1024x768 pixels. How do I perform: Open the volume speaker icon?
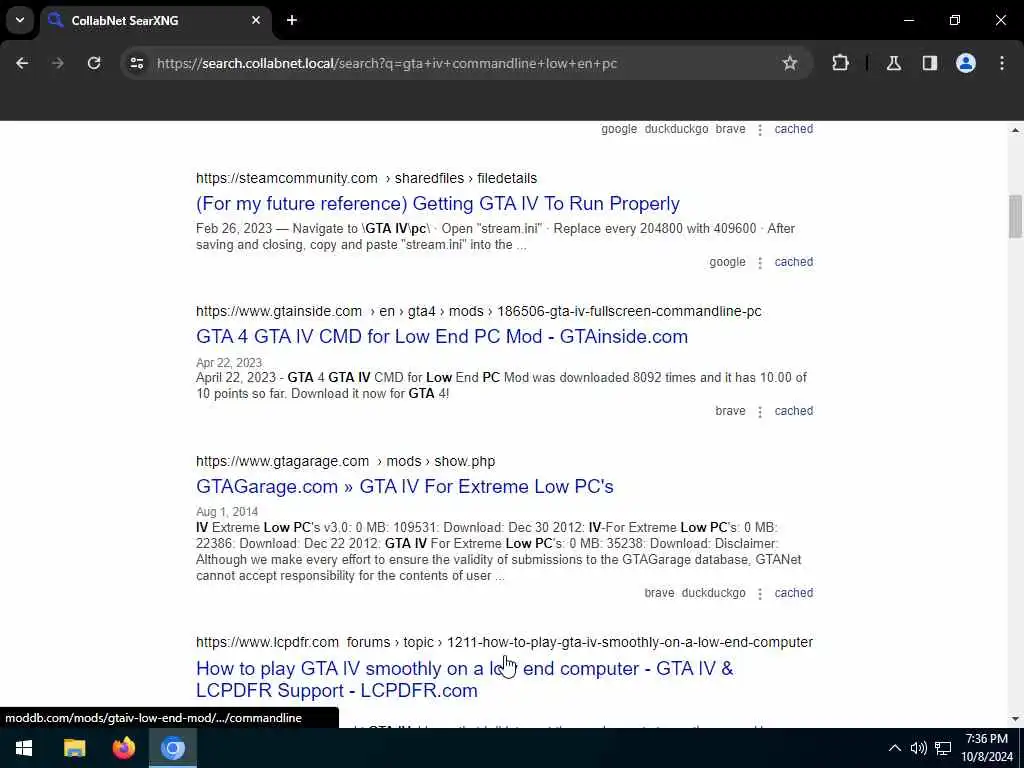click(x=918, y=748)
